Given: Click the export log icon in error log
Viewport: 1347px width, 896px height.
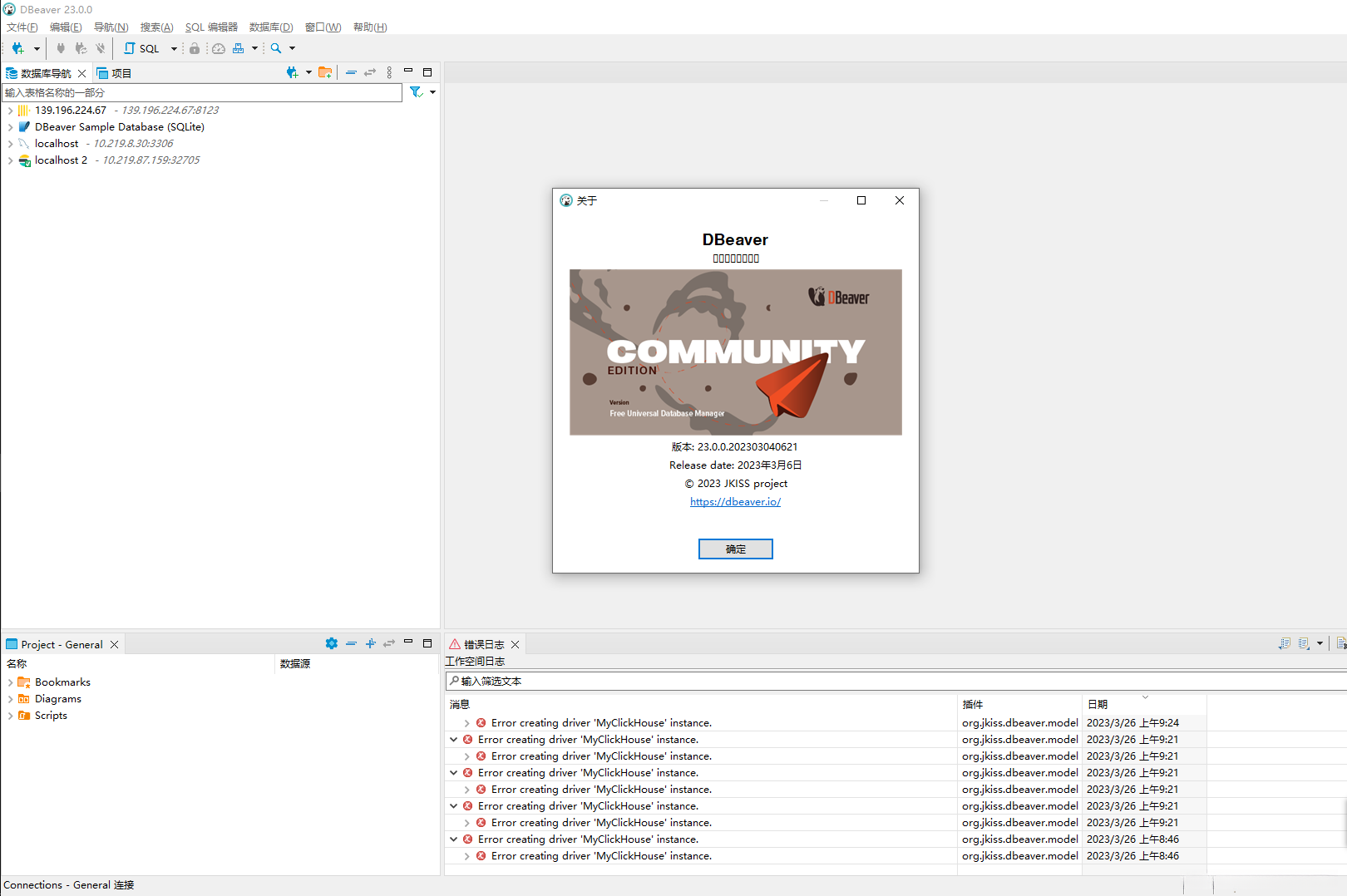Looking at the screenshot, I should point(1285,643).
